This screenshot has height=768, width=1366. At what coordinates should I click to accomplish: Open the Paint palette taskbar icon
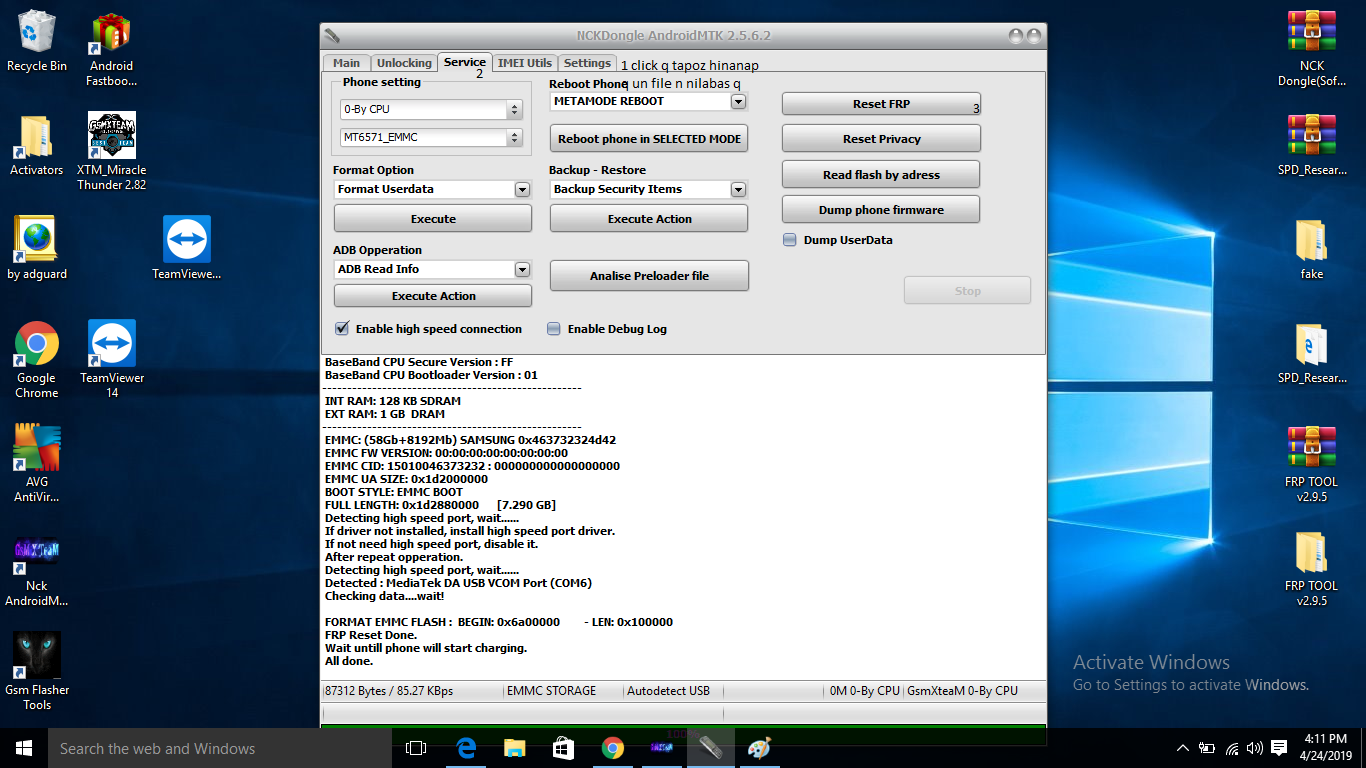[759, 748]
